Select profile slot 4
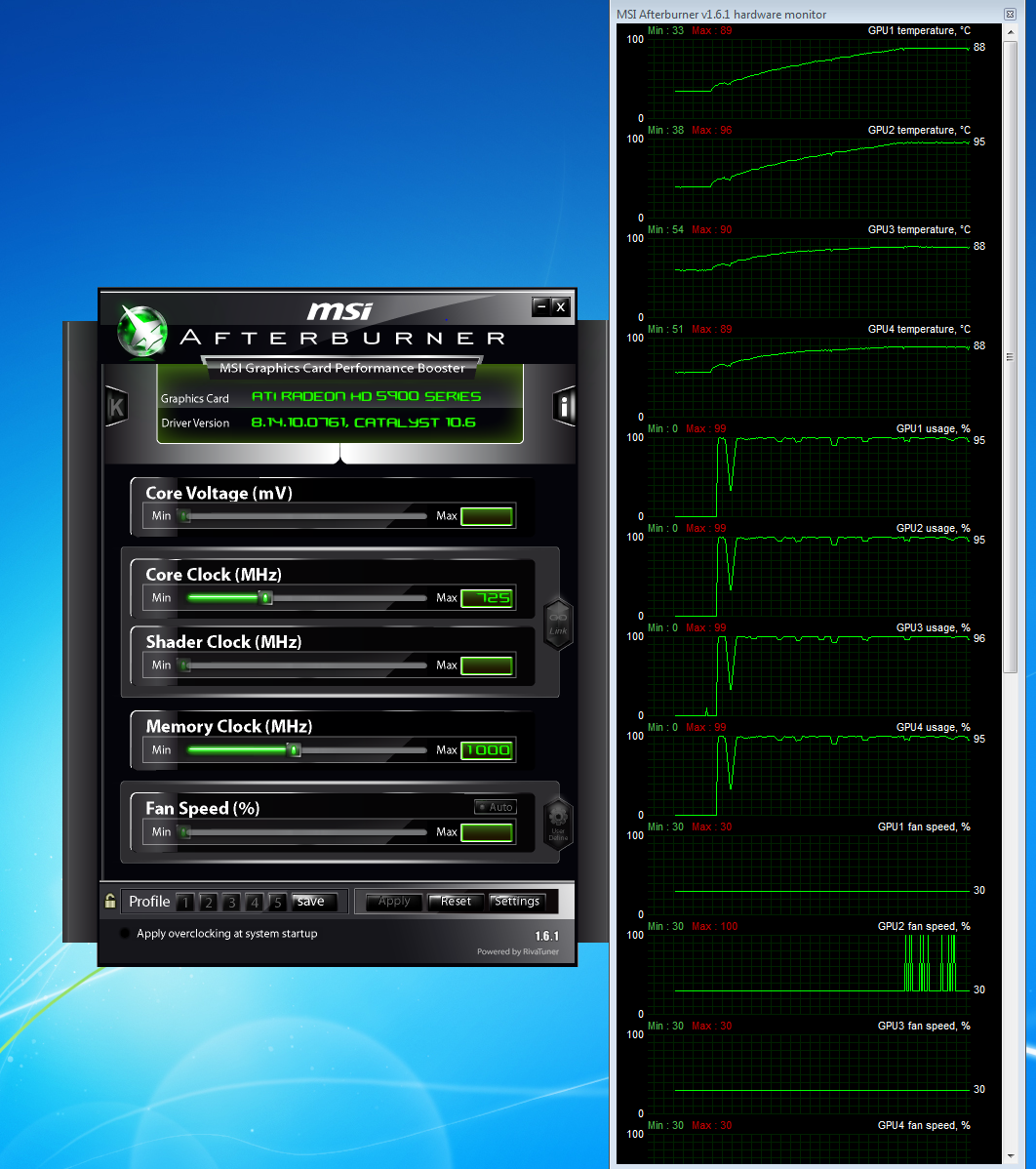Viewport: 1036px width, 1169px height. pyautogui.click(x=255, y=902)
